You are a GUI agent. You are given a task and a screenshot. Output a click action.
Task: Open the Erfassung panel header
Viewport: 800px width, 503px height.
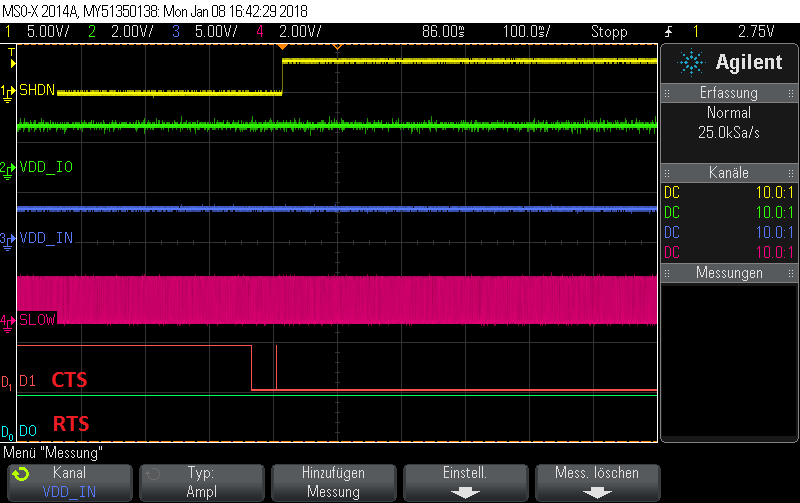[x=729, y=93]
